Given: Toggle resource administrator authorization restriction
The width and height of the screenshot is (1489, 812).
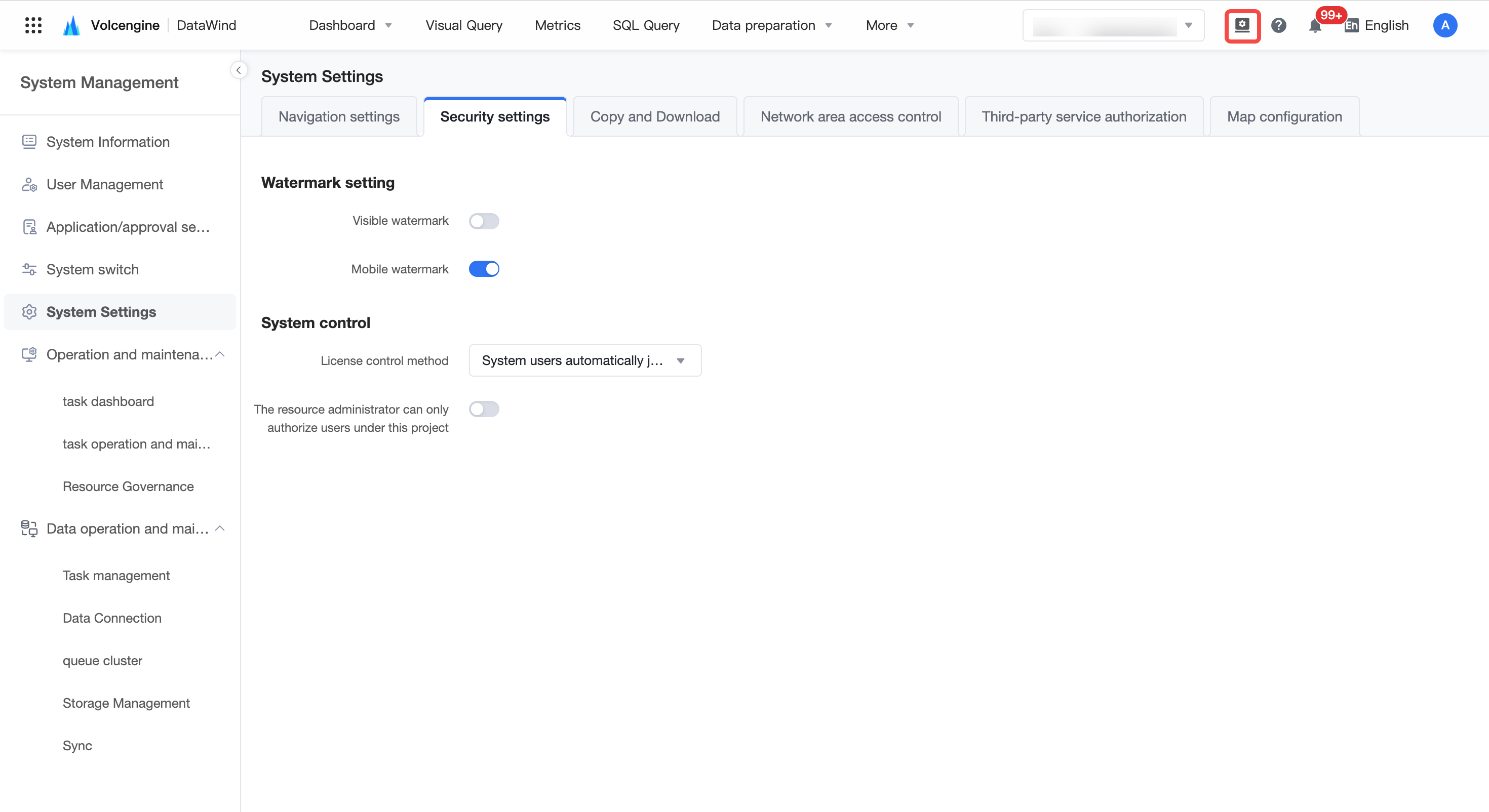Looking at the screenshot, I should click(x=484, y=409).
